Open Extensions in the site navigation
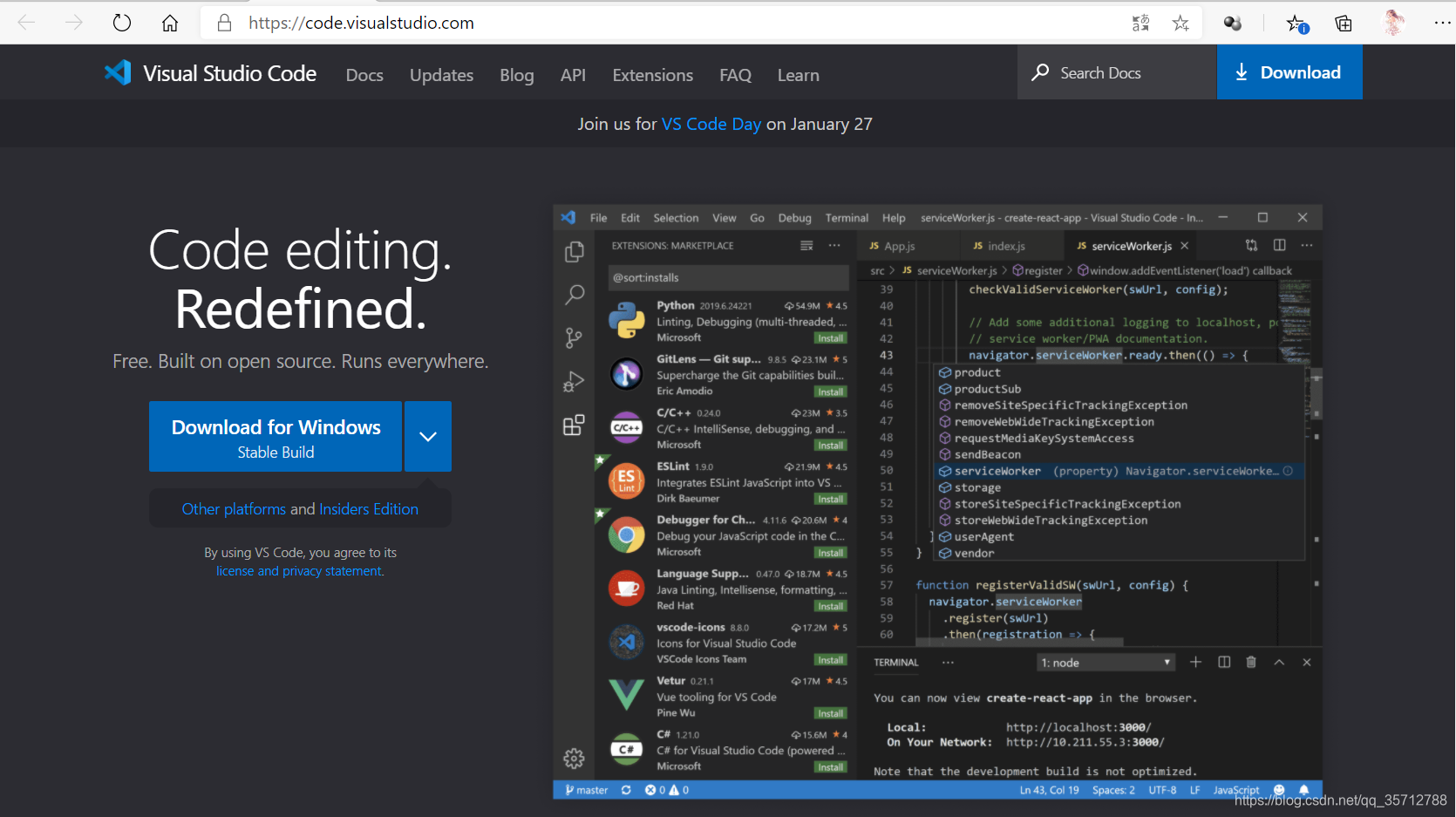 (x=653, y=75)
